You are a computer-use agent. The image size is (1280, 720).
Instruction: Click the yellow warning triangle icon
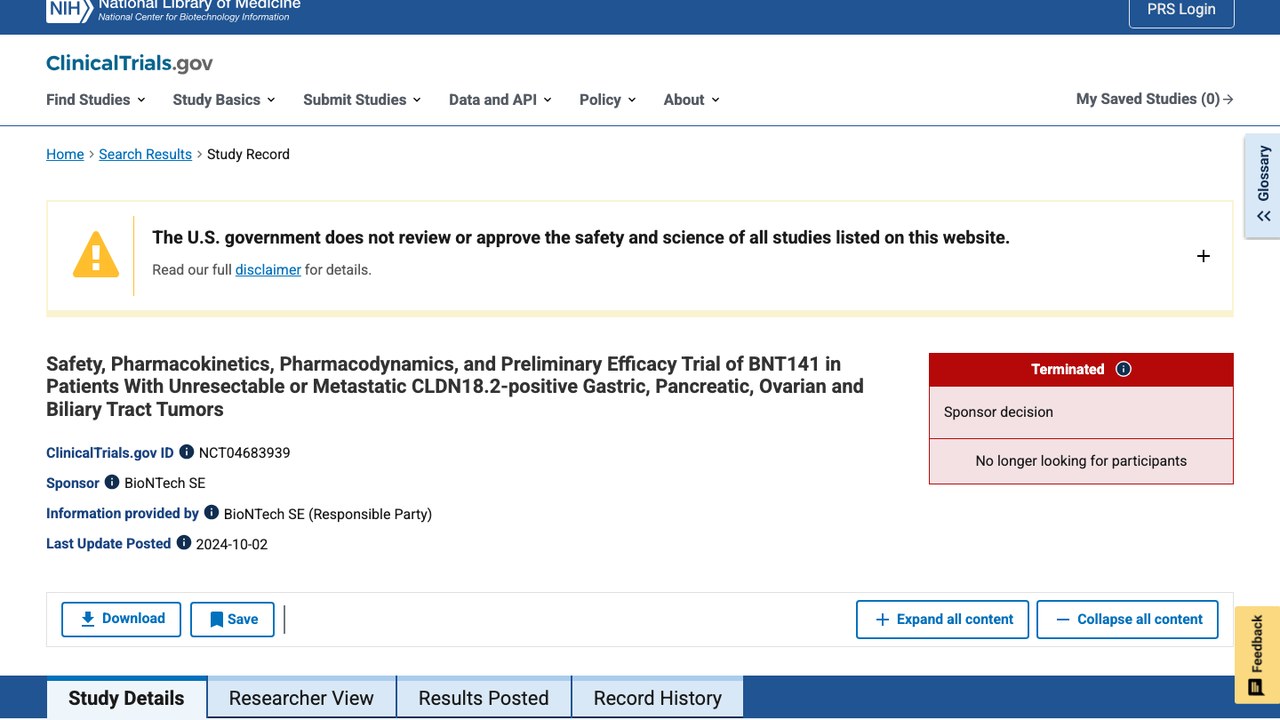point(96,255)
